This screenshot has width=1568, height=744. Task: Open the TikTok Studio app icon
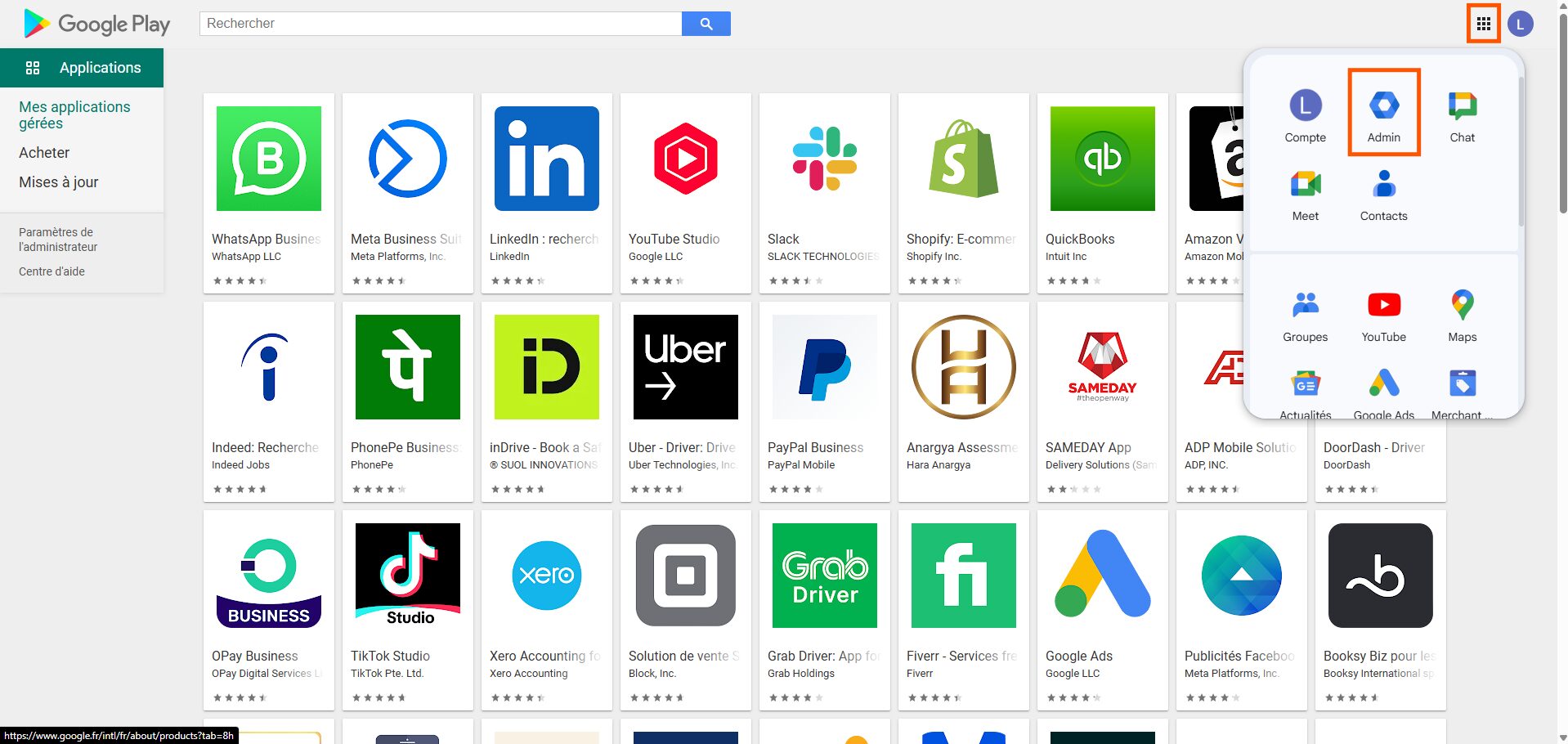point(408,576)
